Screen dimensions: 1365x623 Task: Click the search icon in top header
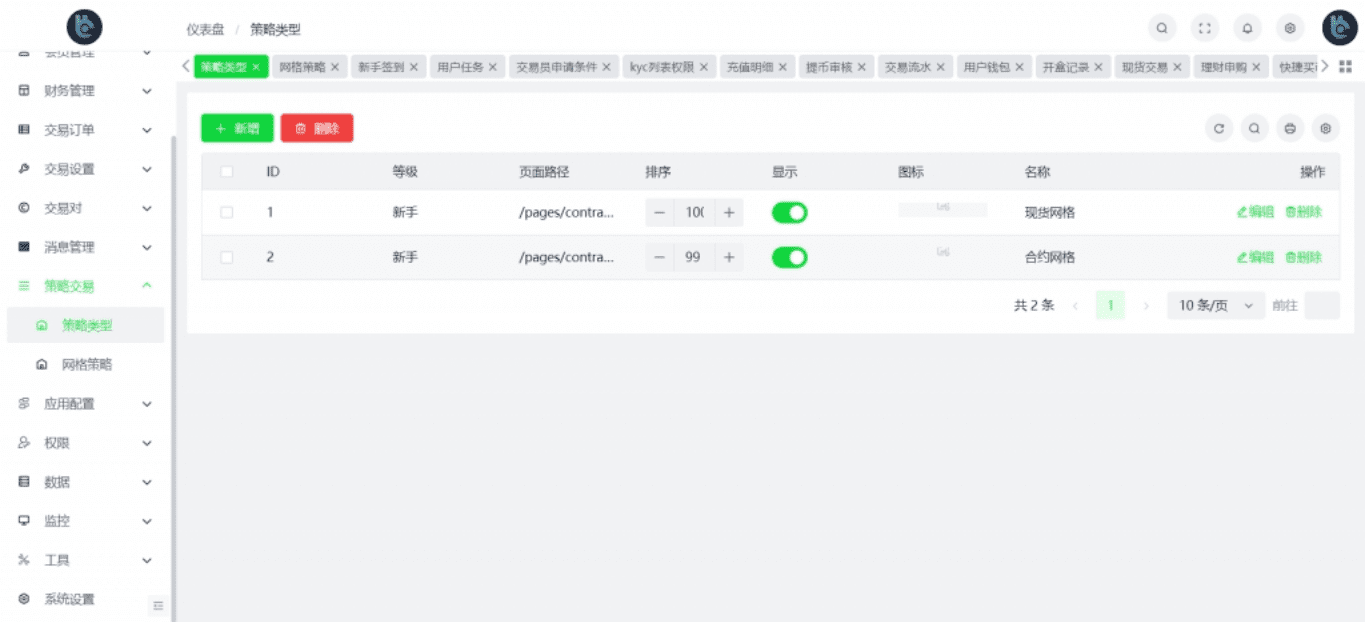(x=1161, y=28)
